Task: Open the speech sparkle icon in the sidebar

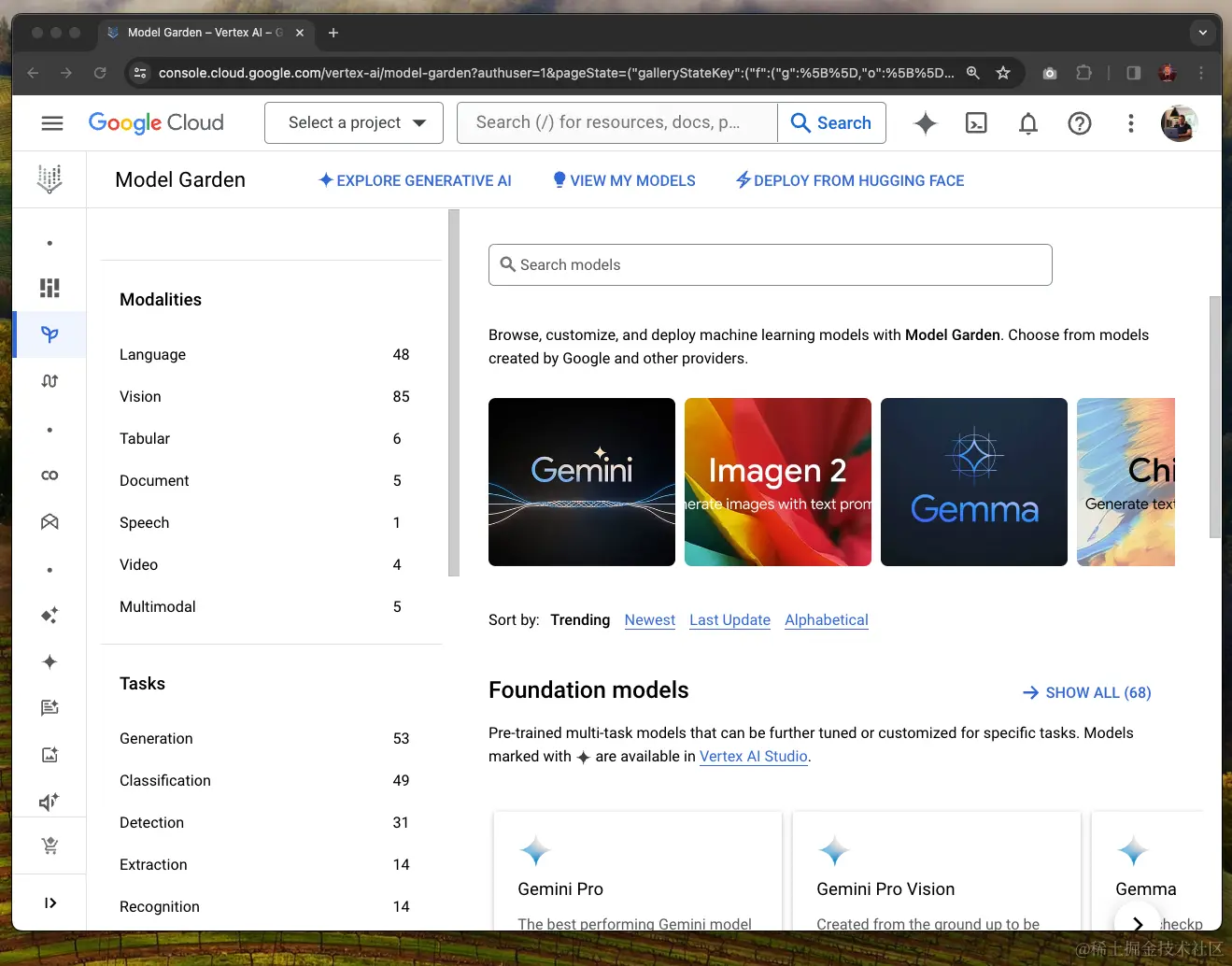Action: pos(50,802)
